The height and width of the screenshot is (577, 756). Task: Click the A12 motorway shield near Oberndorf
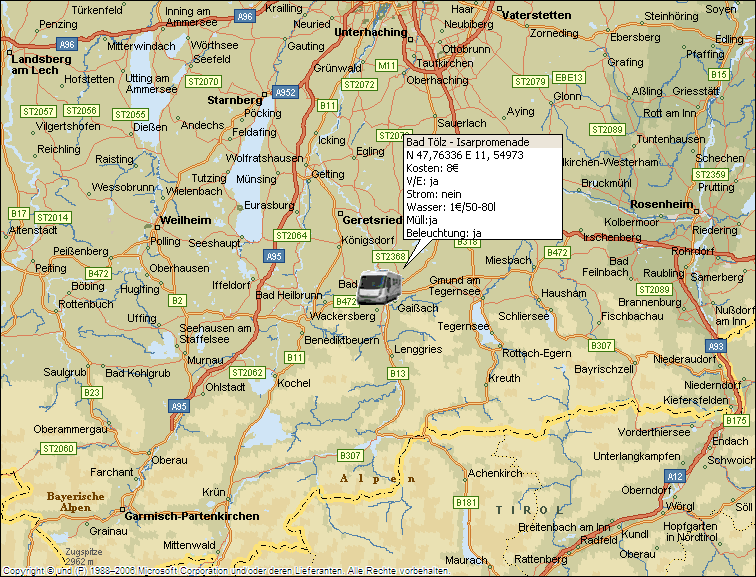[x=675, y=476]
